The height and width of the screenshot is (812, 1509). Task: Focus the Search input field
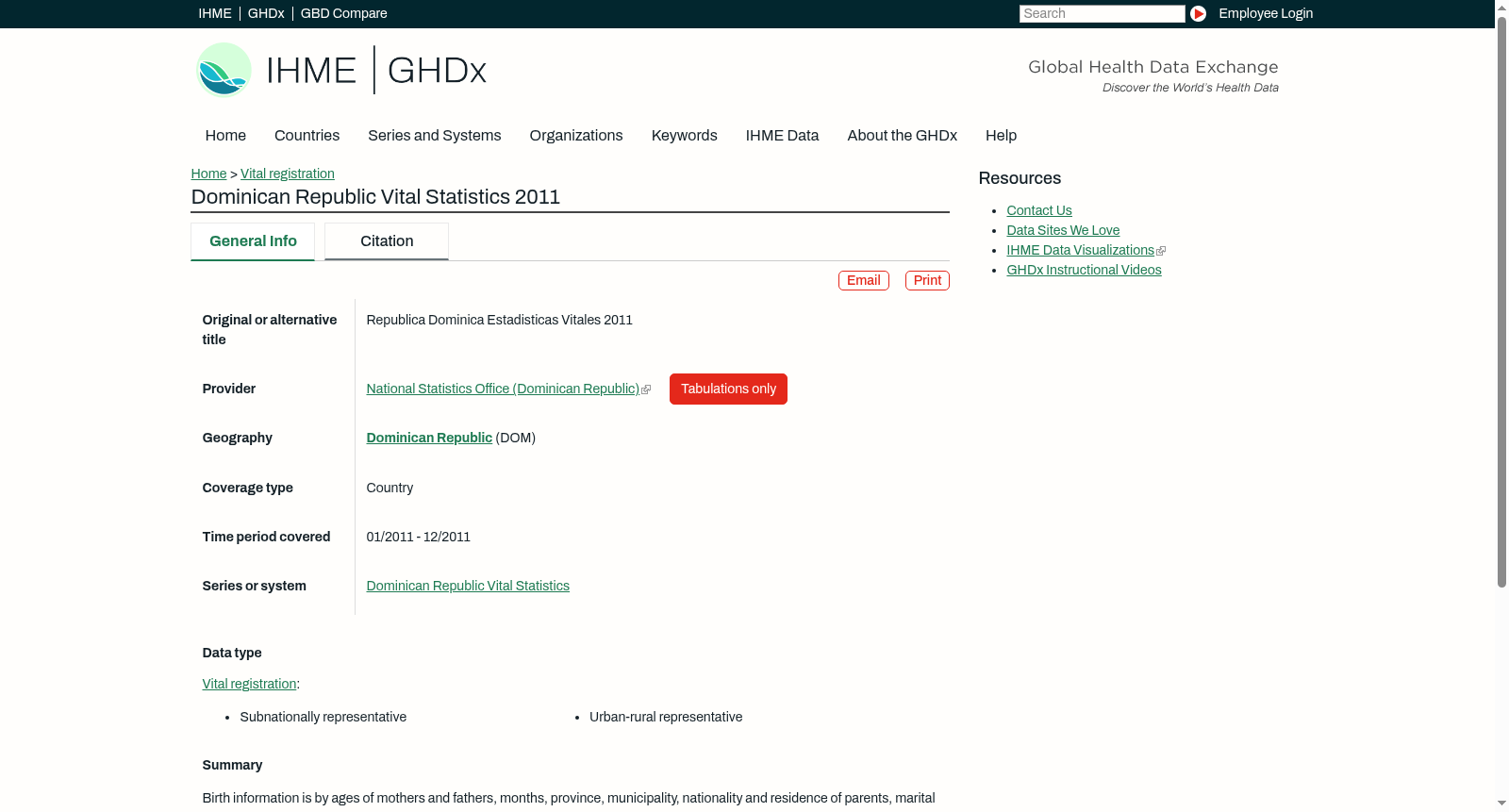[1102, 13]
